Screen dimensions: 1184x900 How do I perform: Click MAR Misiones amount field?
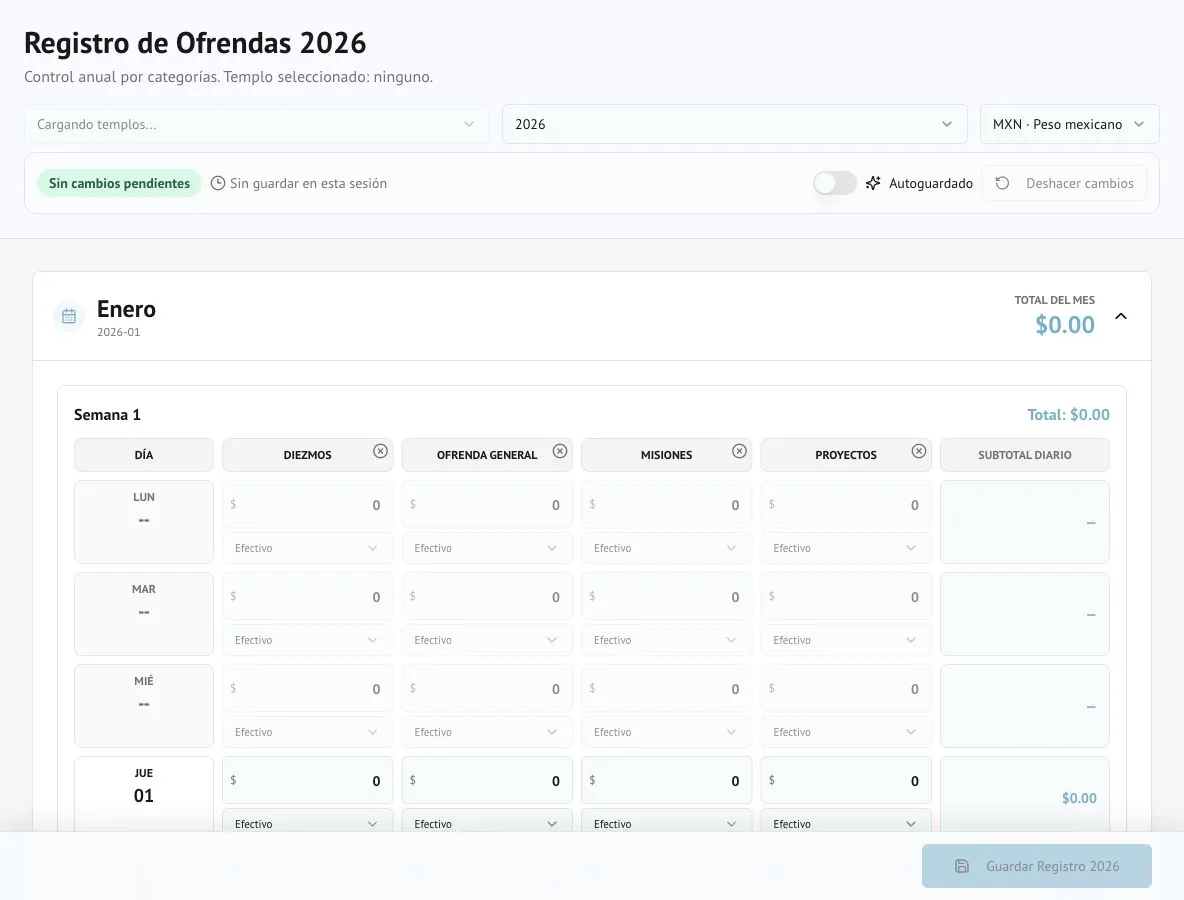pyautogui.click(x=666, y=596)
